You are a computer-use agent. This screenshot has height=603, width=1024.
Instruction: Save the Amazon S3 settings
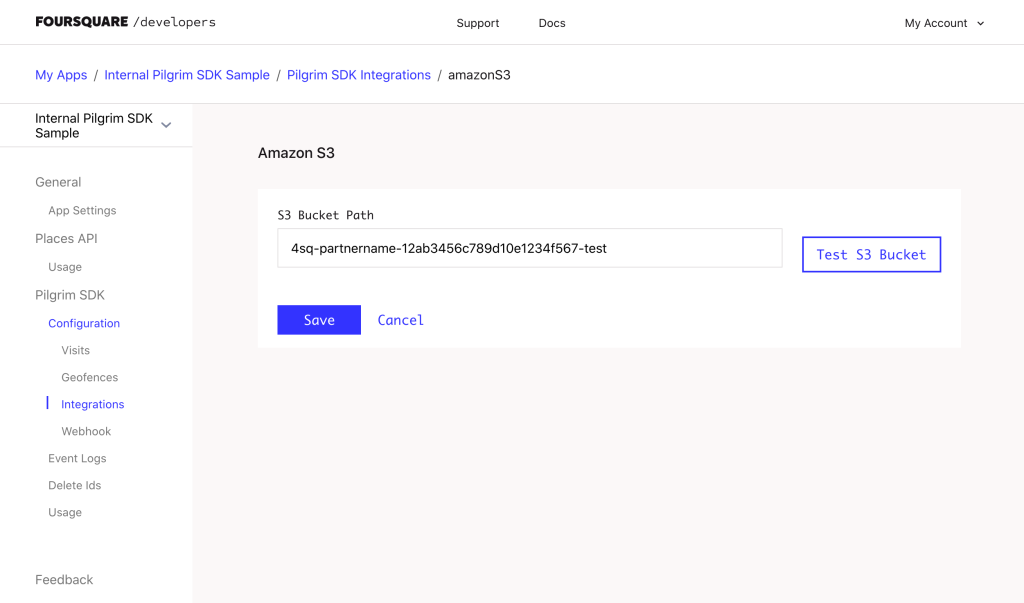319,319
